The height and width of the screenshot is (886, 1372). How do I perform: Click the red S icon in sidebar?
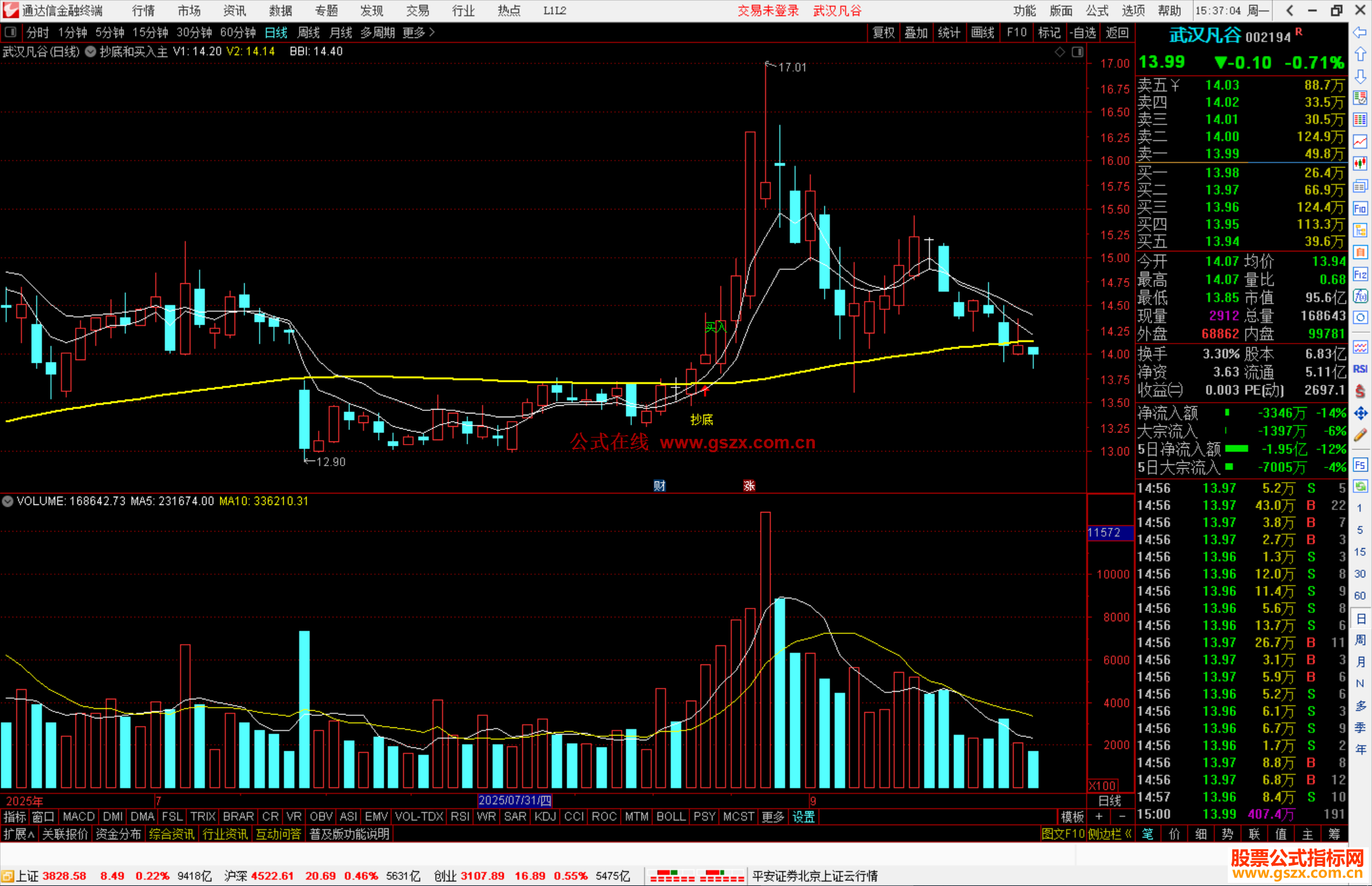[1360, 391]
